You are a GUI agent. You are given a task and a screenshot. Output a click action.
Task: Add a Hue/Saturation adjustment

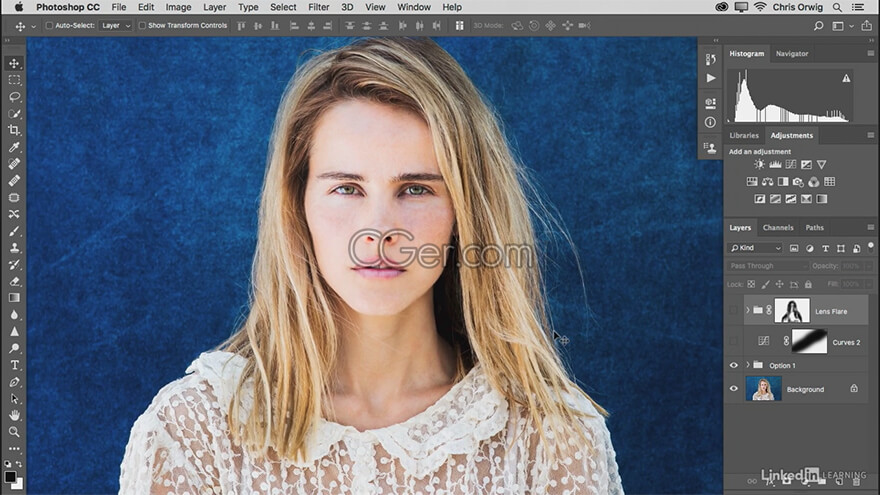point(752,181)
